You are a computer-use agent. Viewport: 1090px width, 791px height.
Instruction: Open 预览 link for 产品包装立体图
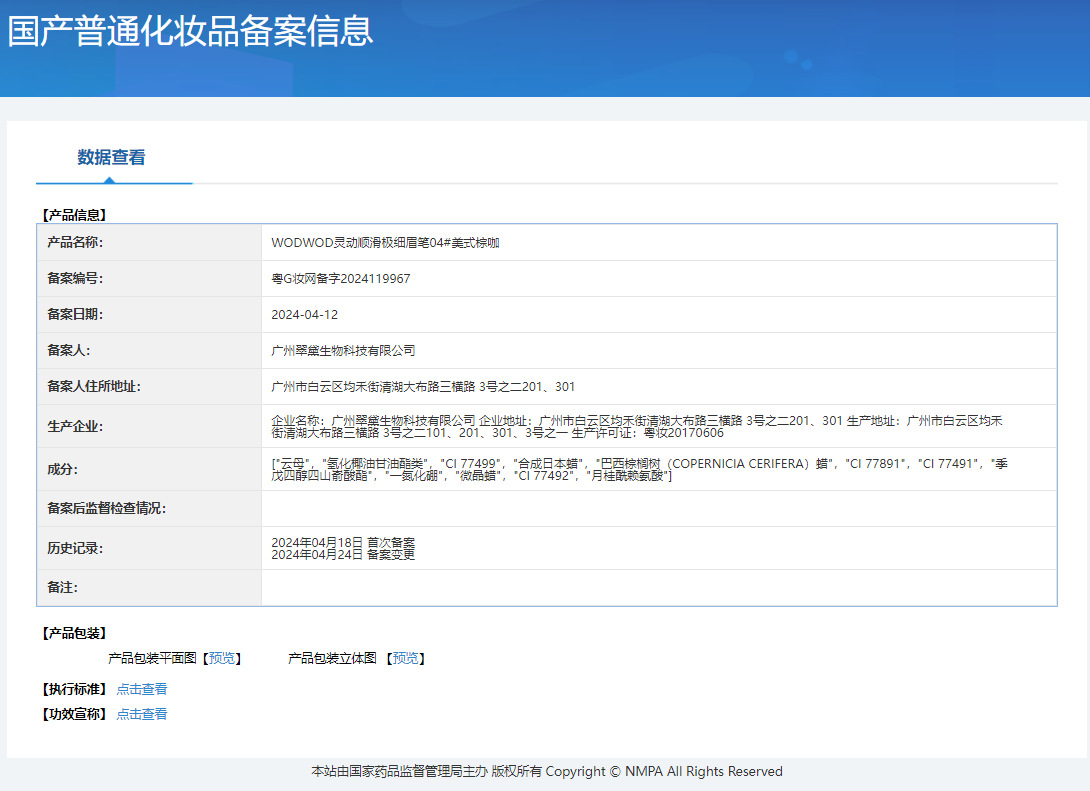405,658
